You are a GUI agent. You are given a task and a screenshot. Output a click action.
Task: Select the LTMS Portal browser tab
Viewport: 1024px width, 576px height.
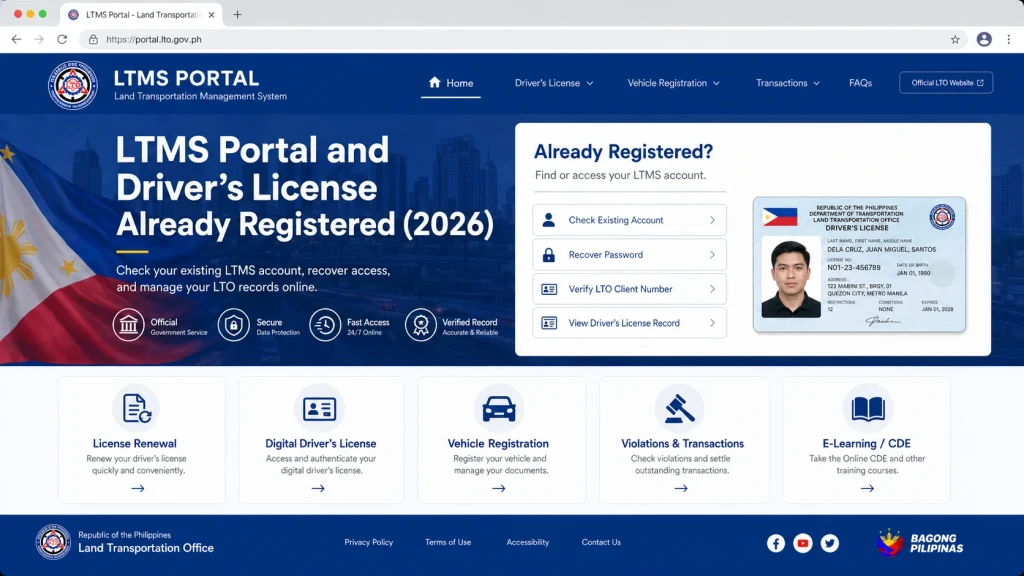pyautogui.click(x=141, y=14)
